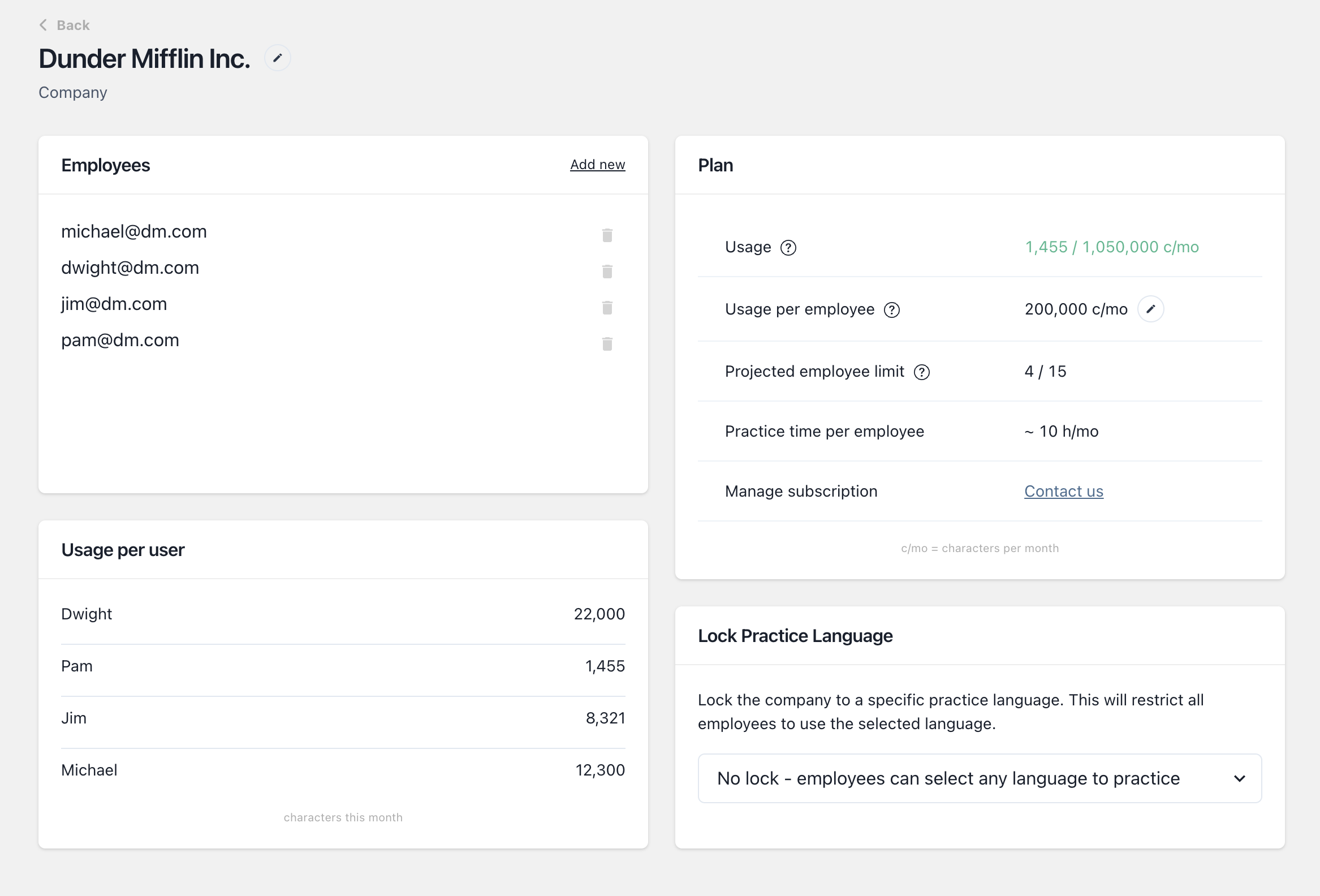This screenshot has height=896, width=1320.
Task: Delete dwight@dm.com using its trash icon
Action: pyautogui.click(x=607, y=271)
